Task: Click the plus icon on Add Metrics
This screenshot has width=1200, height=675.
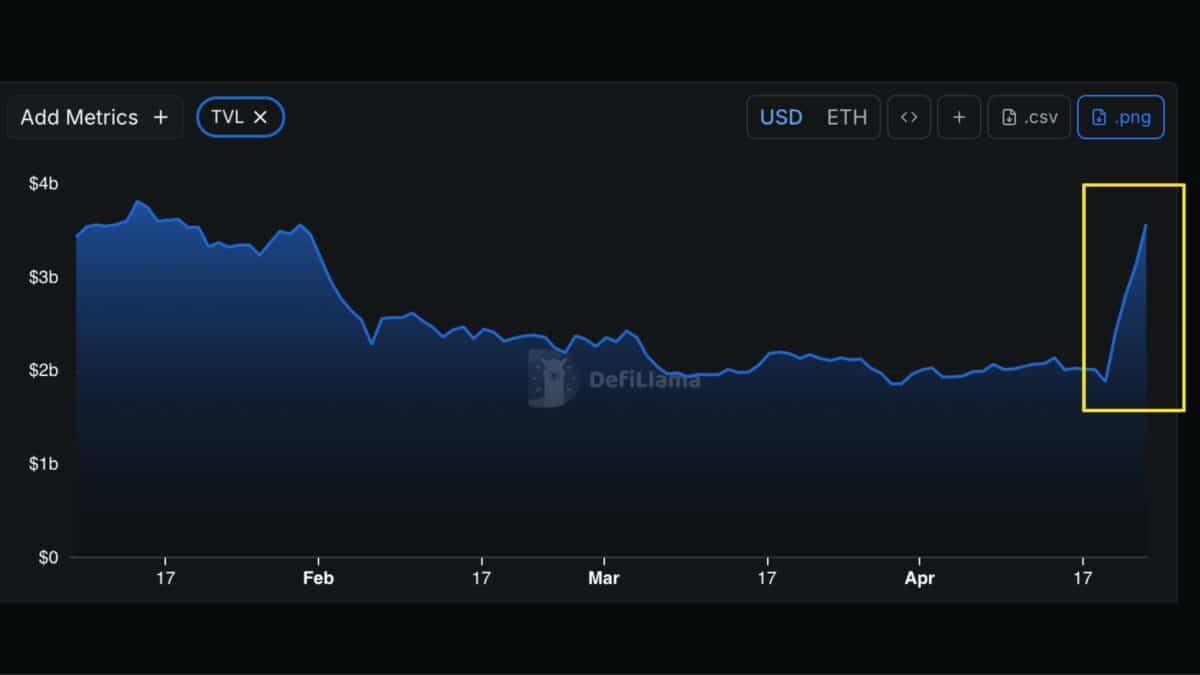Action: (x=161, y=117)
